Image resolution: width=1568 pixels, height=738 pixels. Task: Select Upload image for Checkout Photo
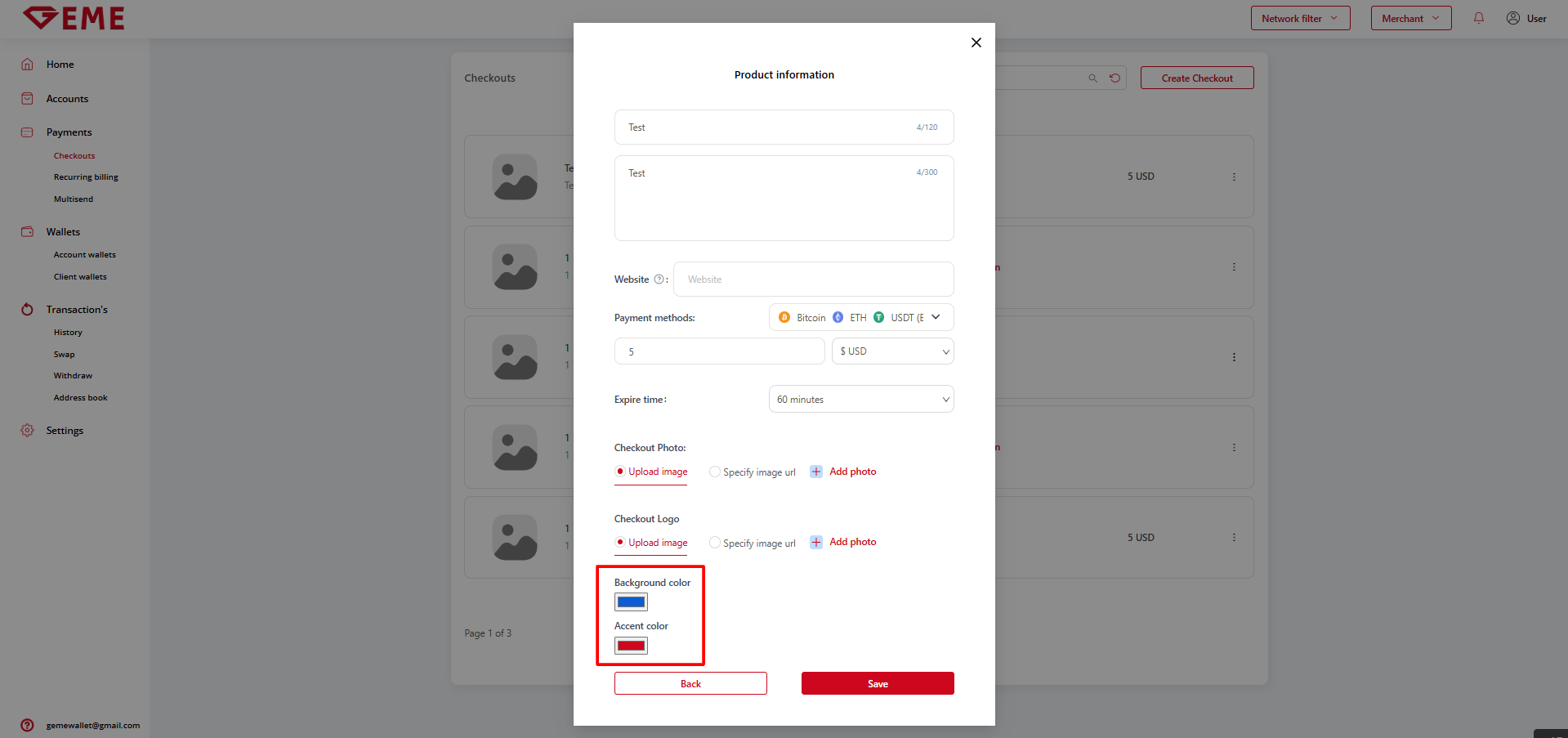pos(620,472)
